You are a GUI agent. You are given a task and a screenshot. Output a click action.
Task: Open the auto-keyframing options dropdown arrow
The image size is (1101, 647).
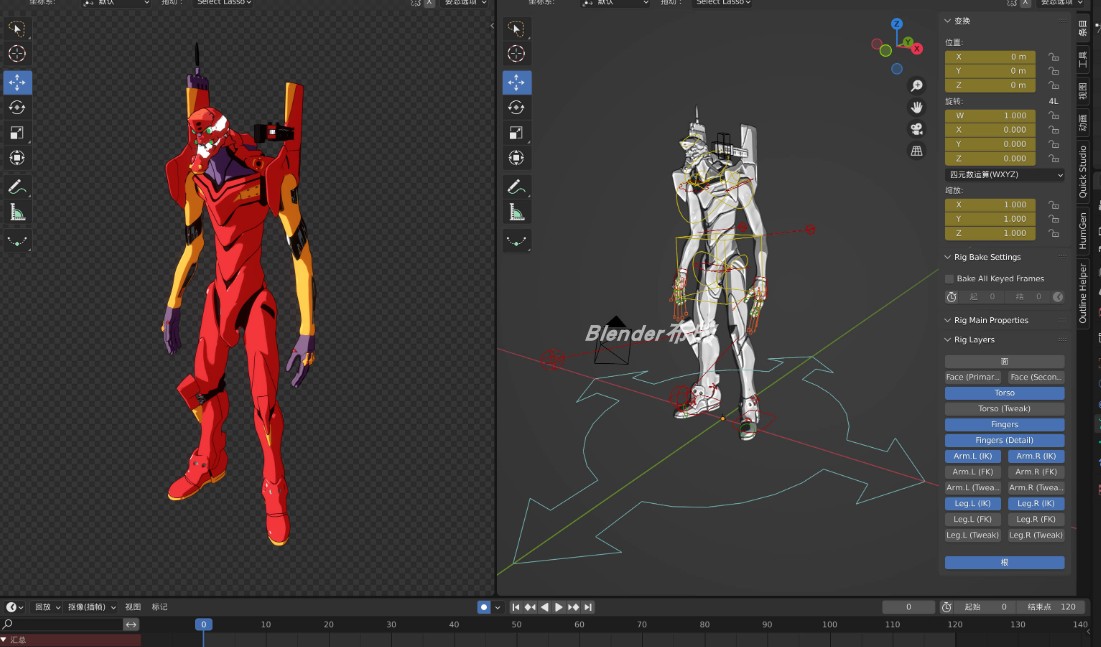497,608
